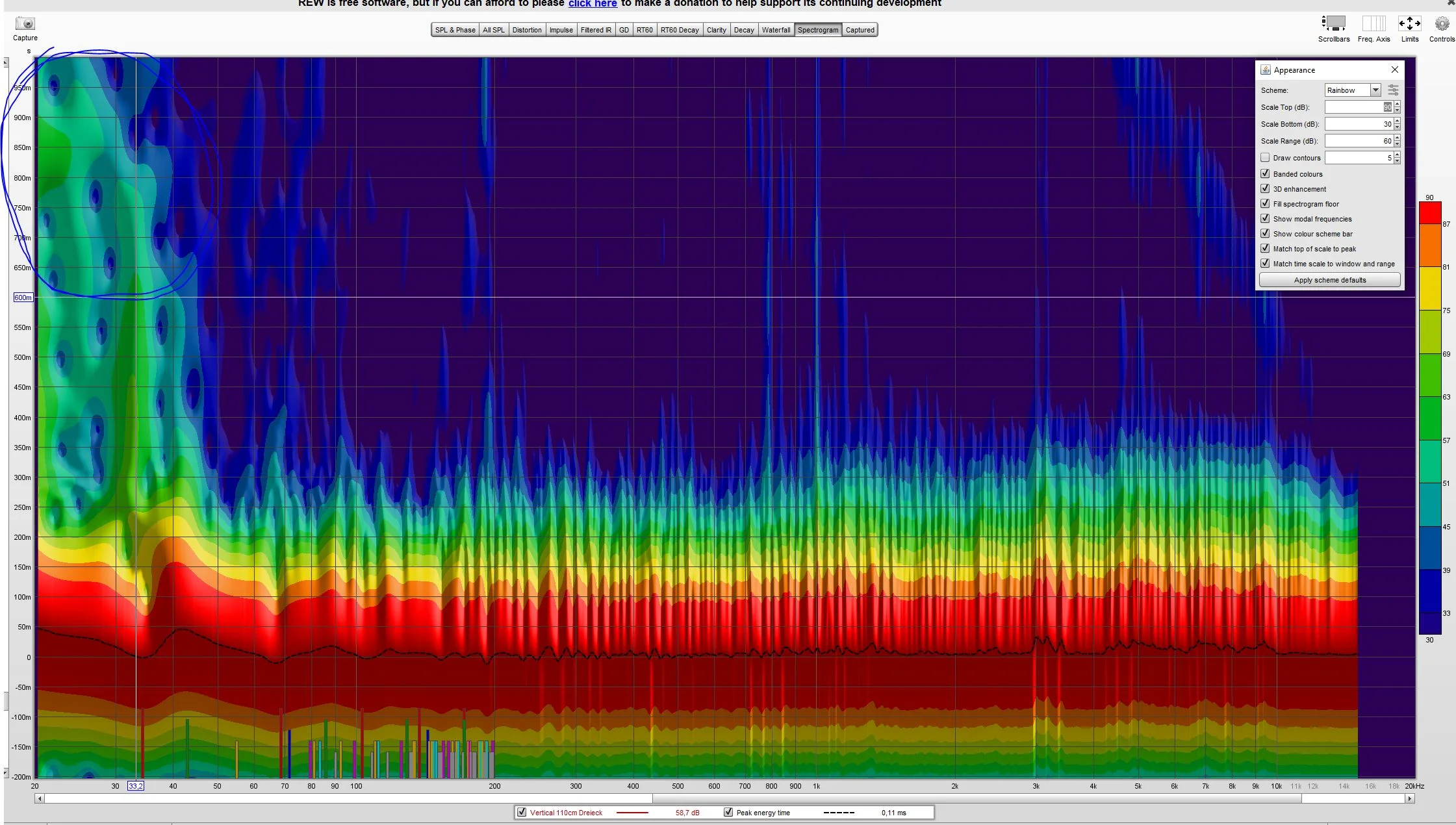Select the Impulse tab
Screen dimensions: 1456x825
point(561,30)
